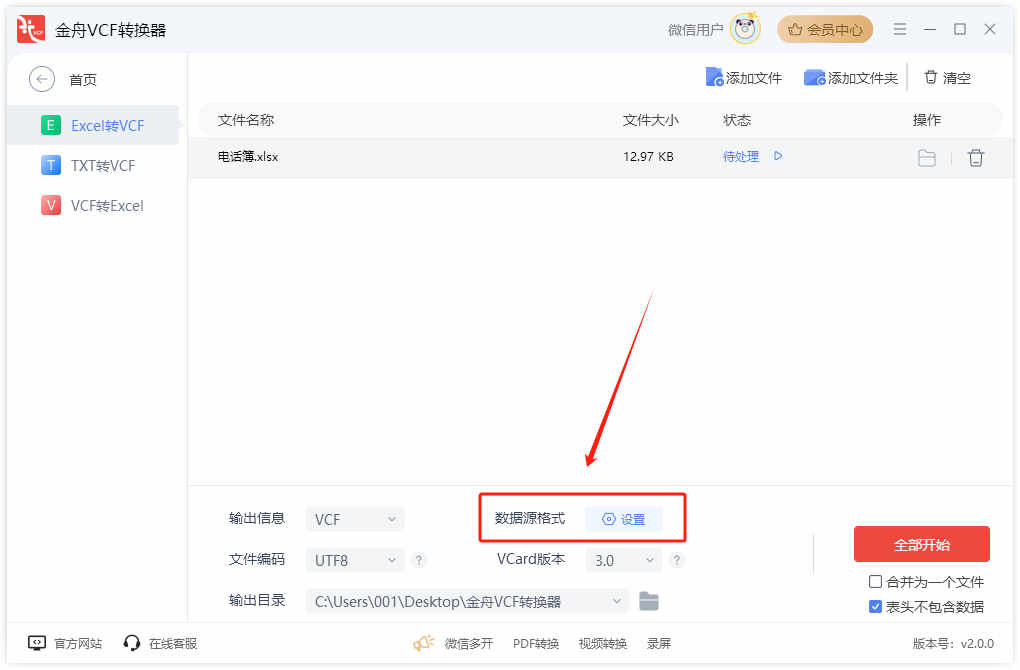This screenshot has width=1020, height=670.
Task: Click the 录屏 link
Action: [658, 643]
